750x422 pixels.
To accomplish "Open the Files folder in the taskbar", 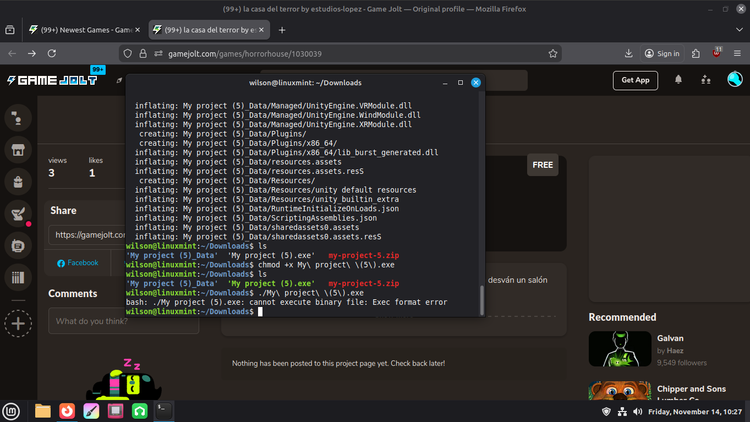I will pos(43,411).
